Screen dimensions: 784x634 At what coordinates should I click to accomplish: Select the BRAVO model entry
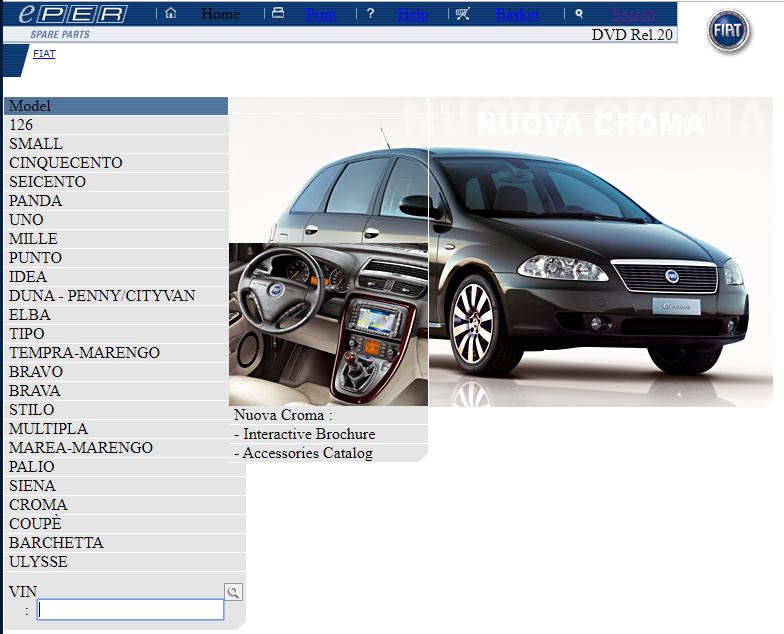[116, 372]
